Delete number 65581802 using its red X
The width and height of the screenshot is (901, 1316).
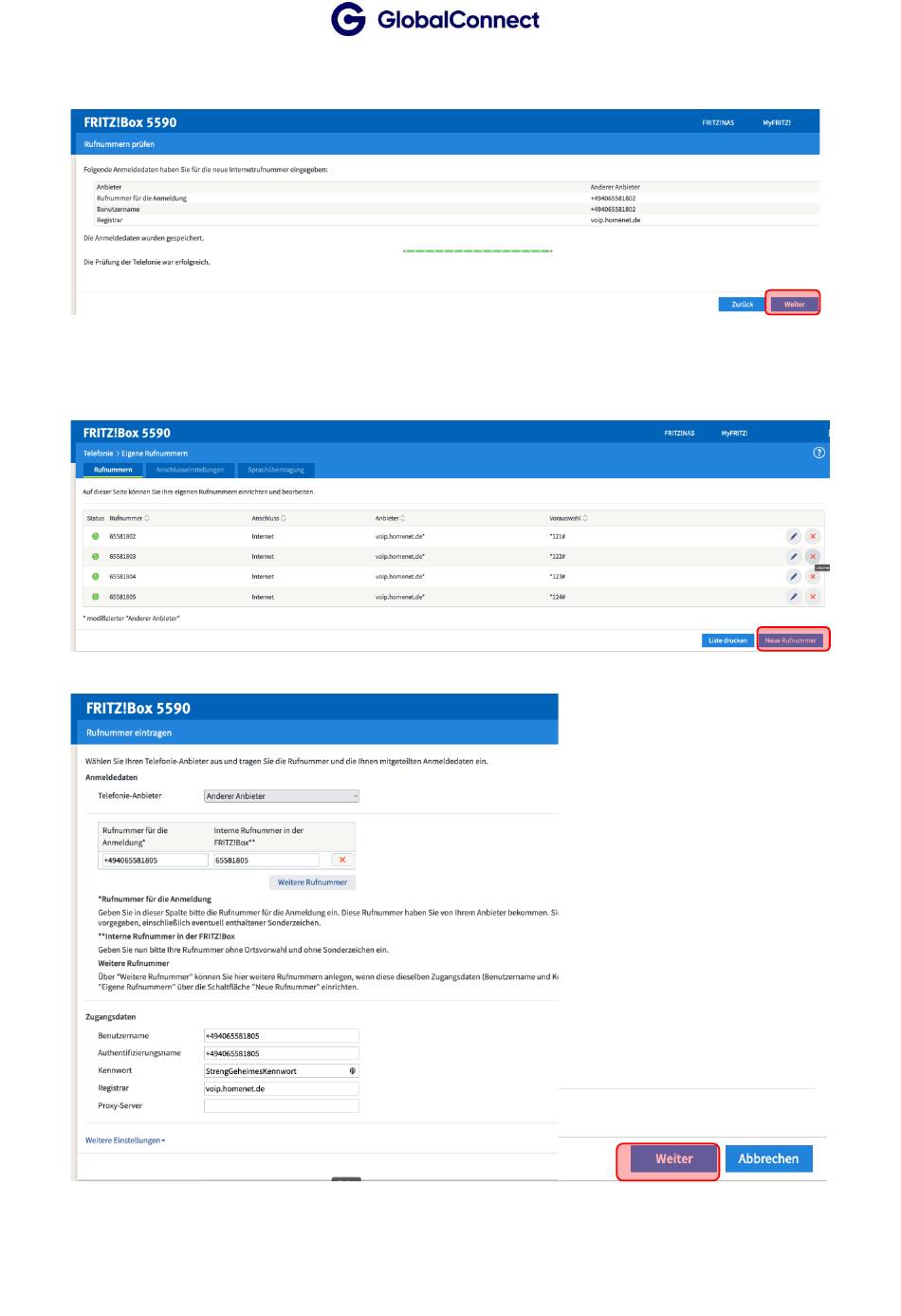813,536
